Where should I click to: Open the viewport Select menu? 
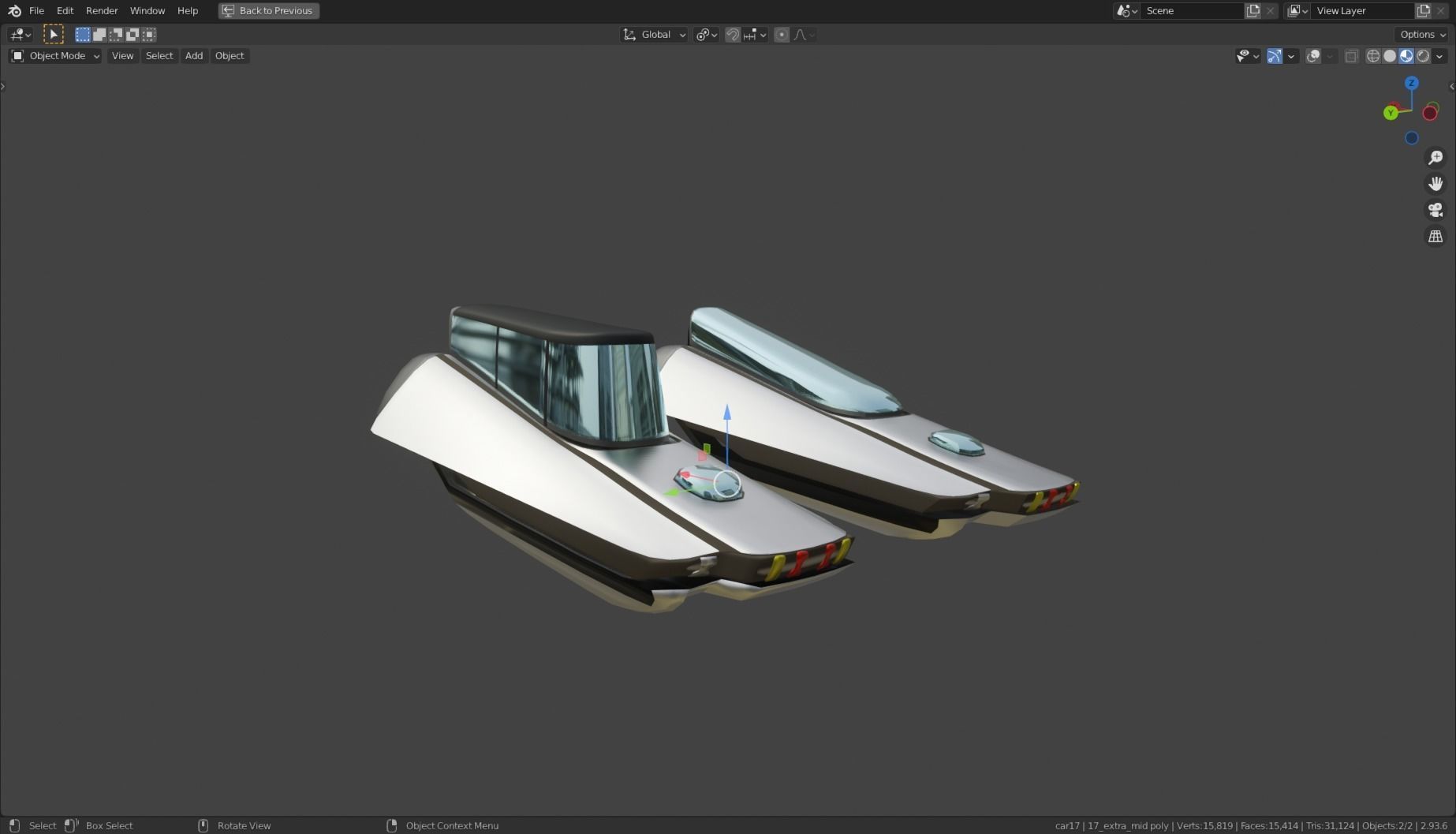159,55
